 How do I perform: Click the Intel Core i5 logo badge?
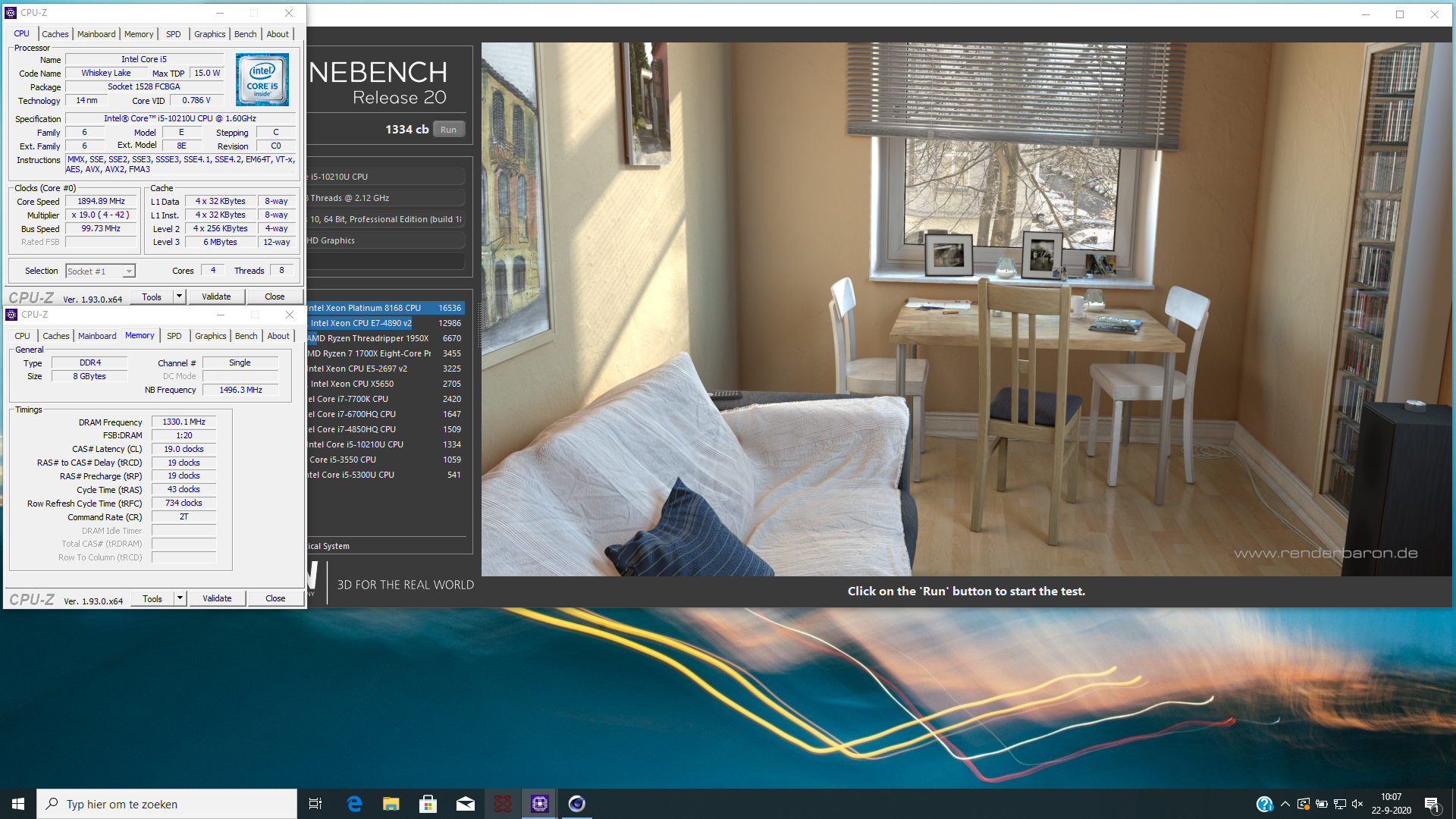point(262,80)
